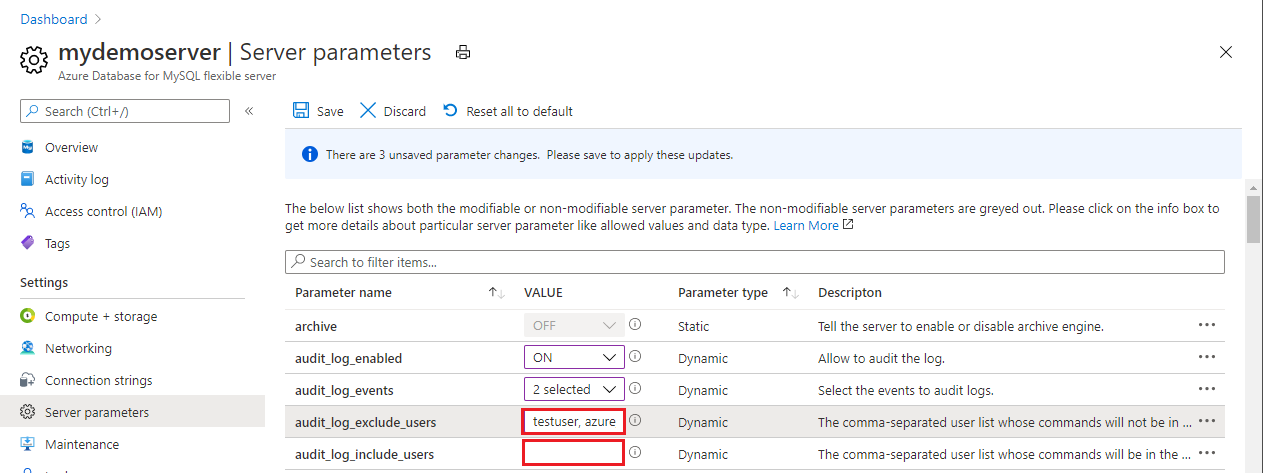This screenshot has width=1263, height=473.
Task: Sort by Parameter type column arrows
Action: pyautogui.click(x=790, y=293)
